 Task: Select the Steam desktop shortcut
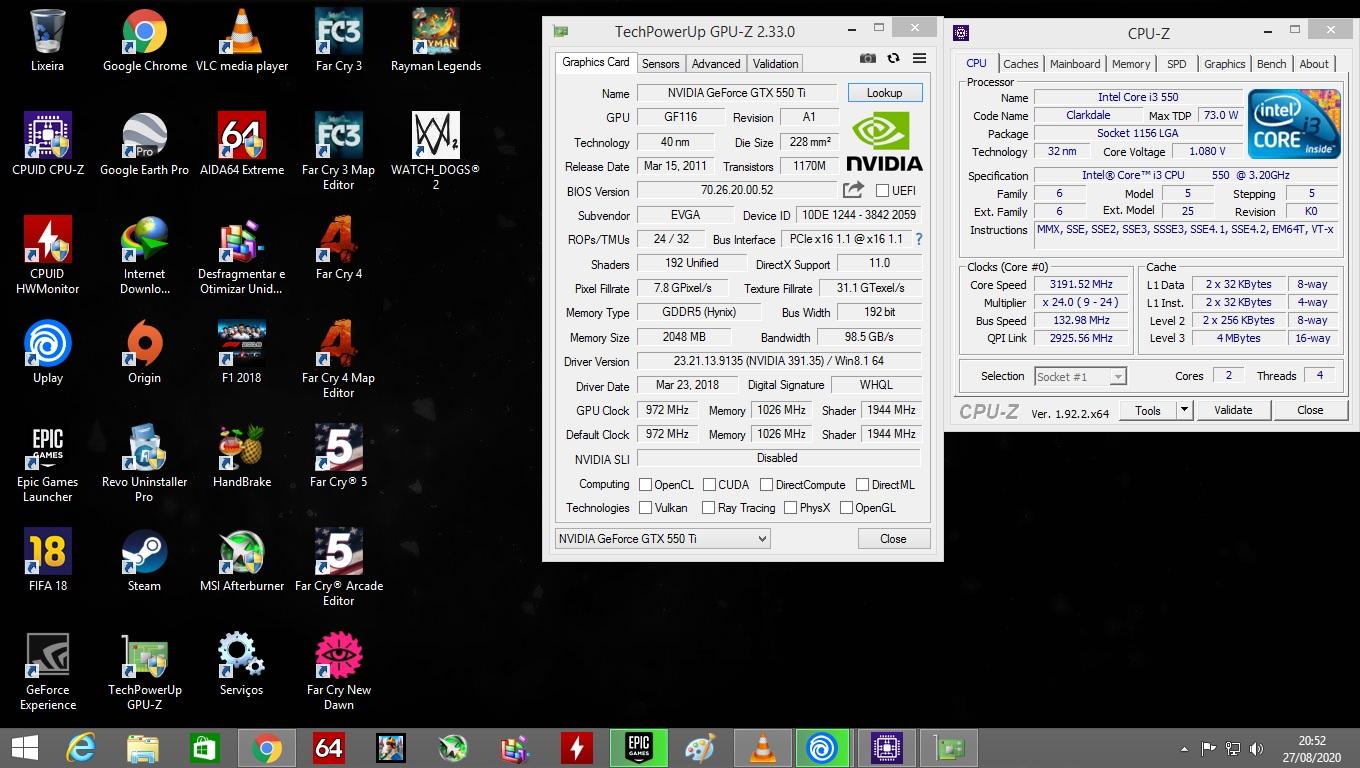(x=145, y=560)
